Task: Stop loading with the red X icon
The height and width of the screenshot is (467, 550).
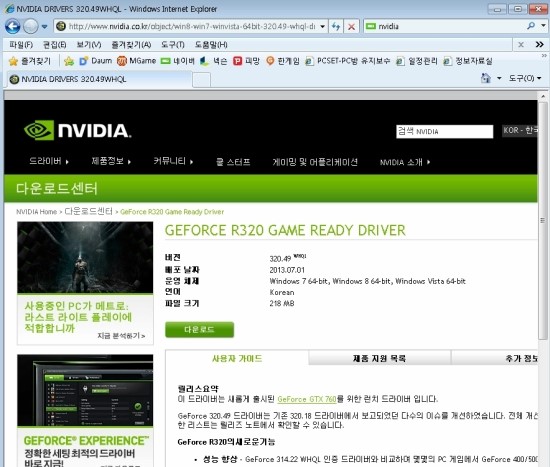Action: [351, 26]
